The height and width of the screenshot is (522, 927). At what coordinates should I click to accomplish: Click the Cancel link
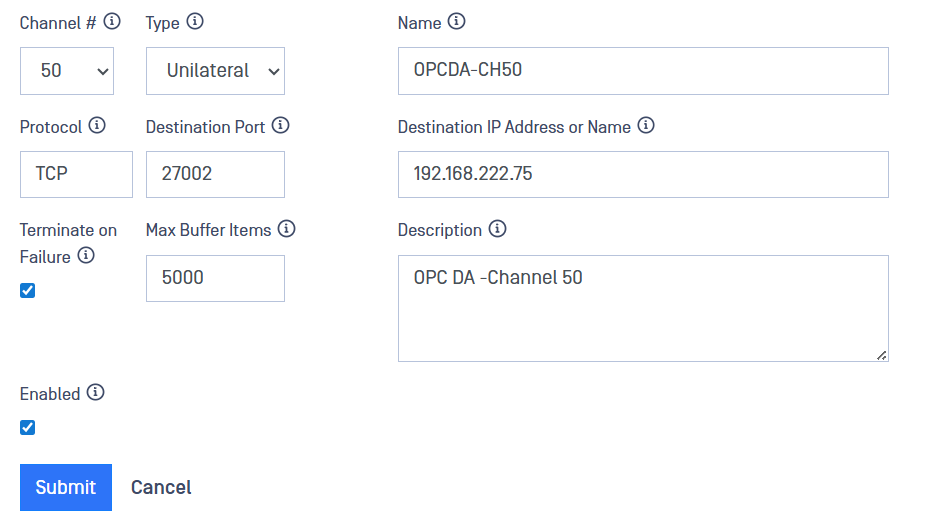point(161,487)
